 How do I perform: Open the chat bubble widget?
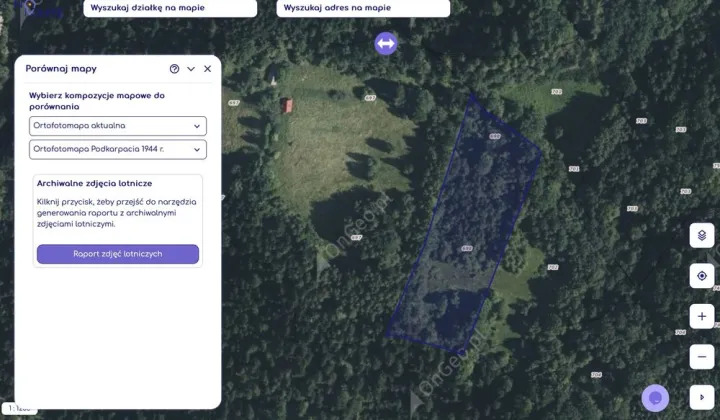coord(655,398)
